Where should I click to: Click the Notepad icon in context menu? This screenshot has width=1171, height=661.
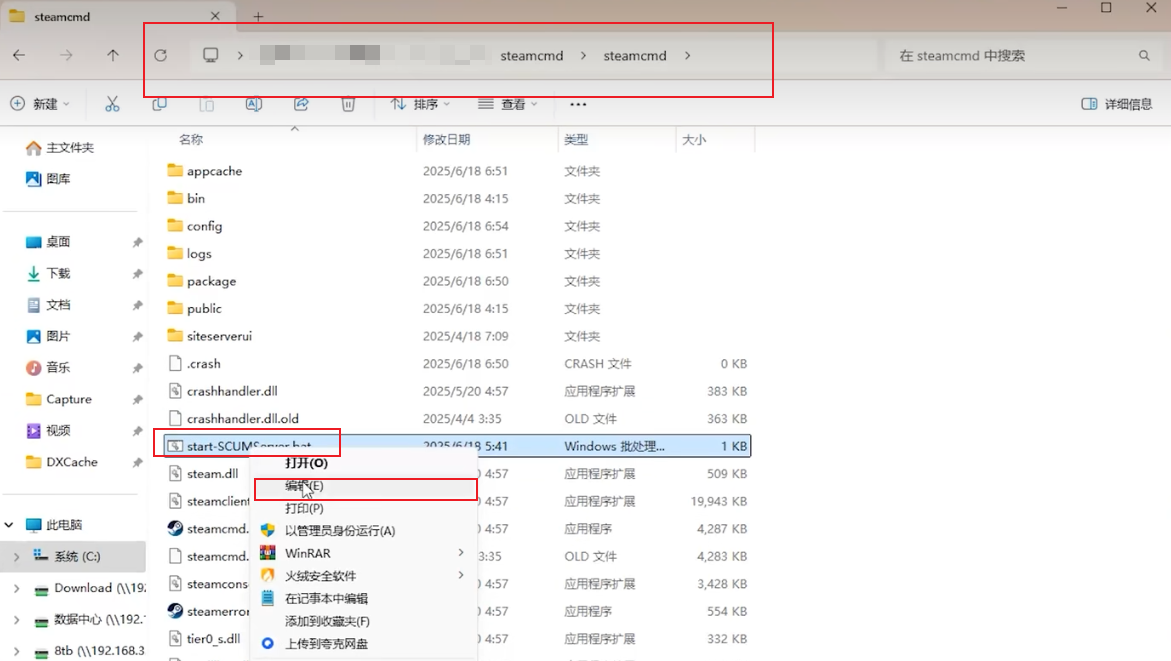tap(267, 598)
